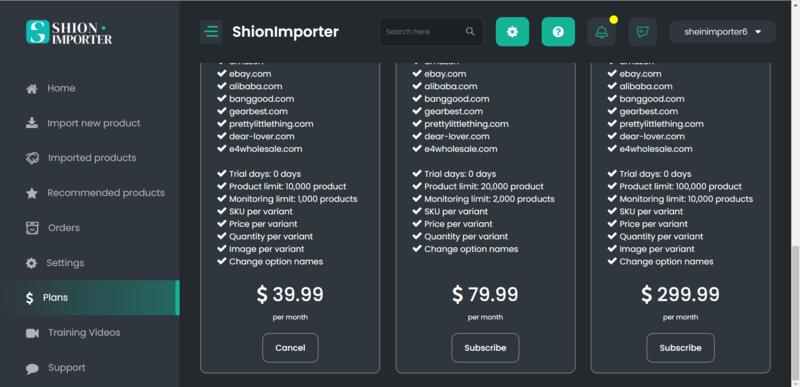Viewport: 800px width, 387px height.
Task: Click the Orders box icon
Action: click(x=32, y=228)
